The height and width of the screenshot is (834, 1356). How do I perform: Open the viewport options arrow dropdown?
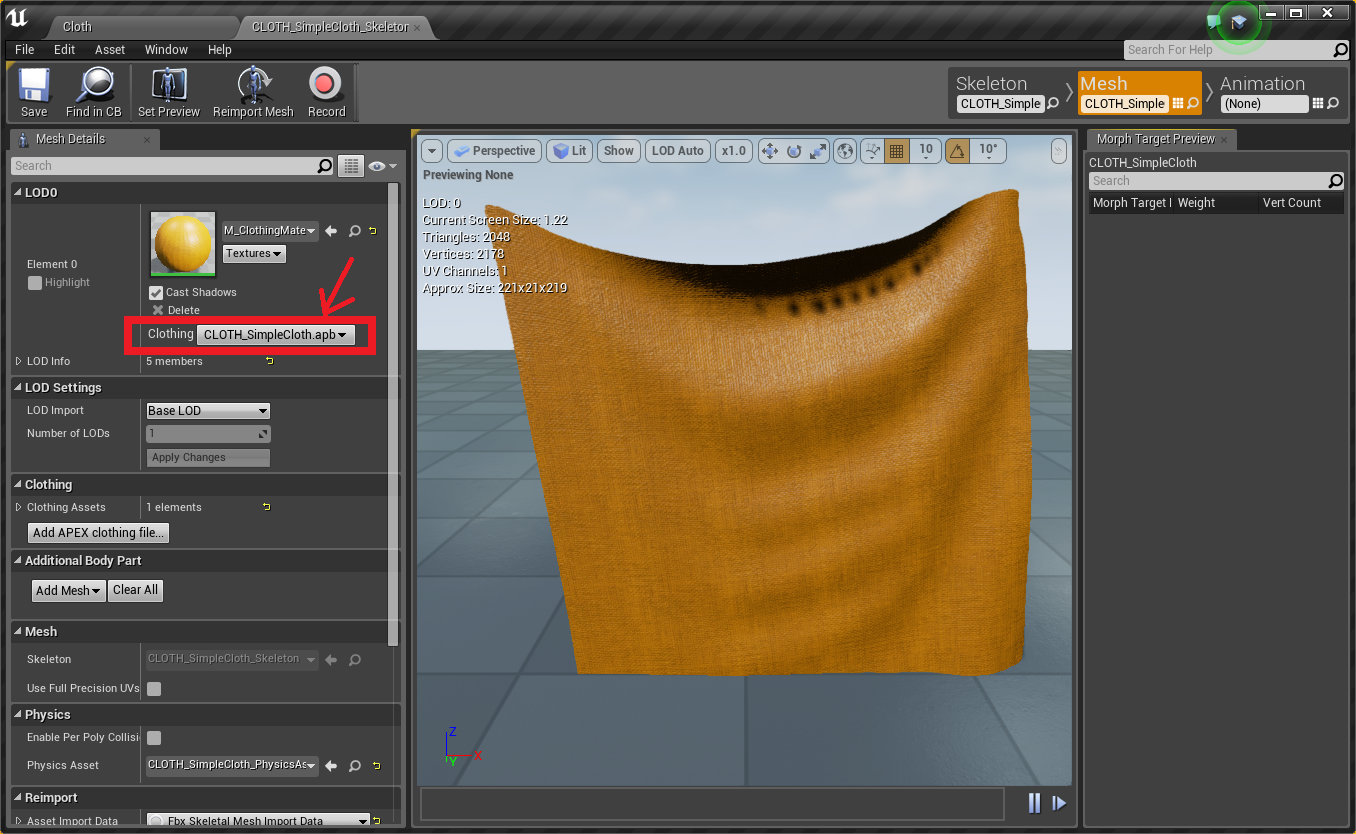[432, 151]
